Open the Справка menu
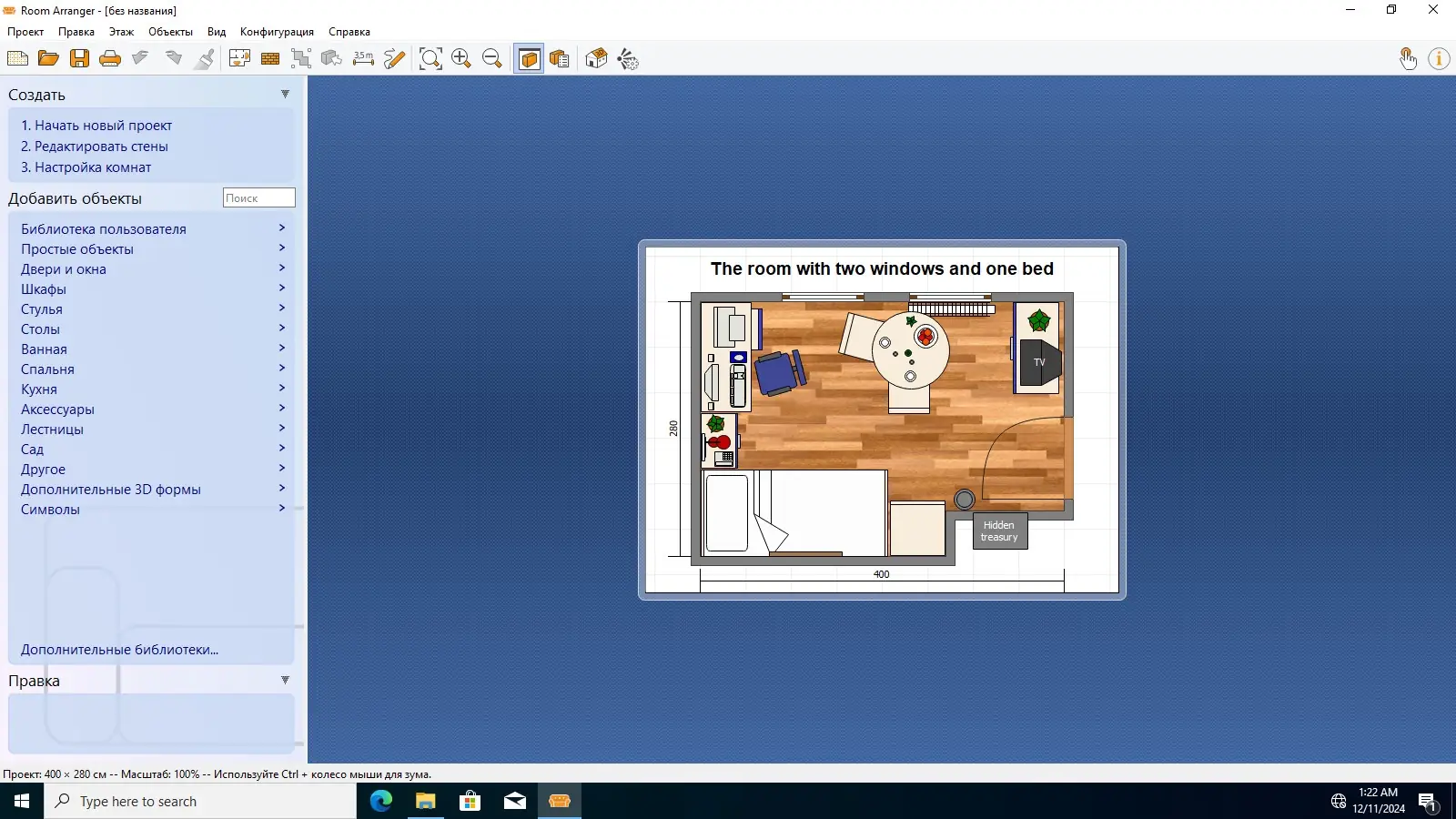The width and height of the screenshot is (1456, 819). pyautogui.click(x=349, y=32)
